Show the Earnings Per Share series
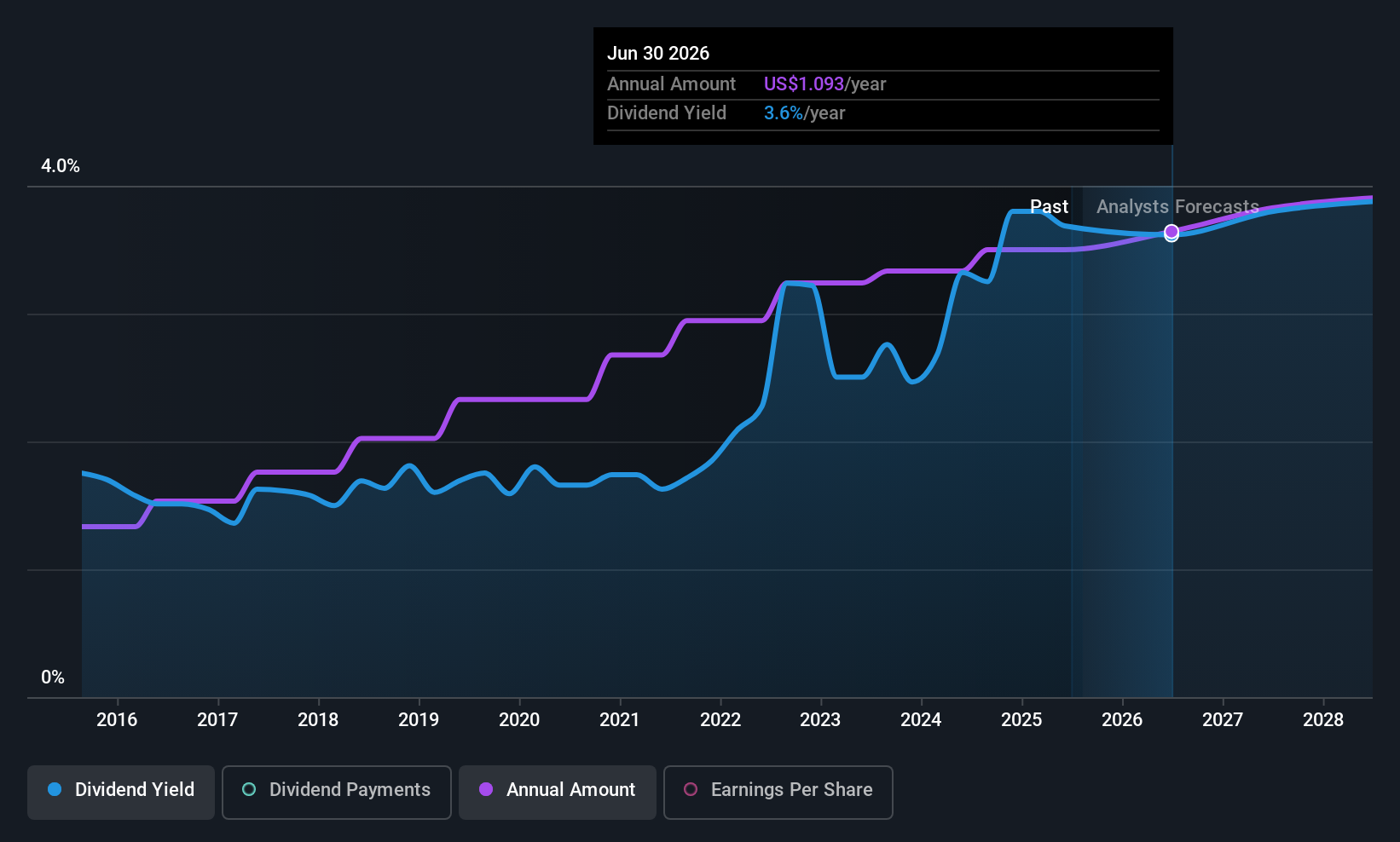Image resolution: width=1400 pixels, height=842 pixels. click(778, 792)
